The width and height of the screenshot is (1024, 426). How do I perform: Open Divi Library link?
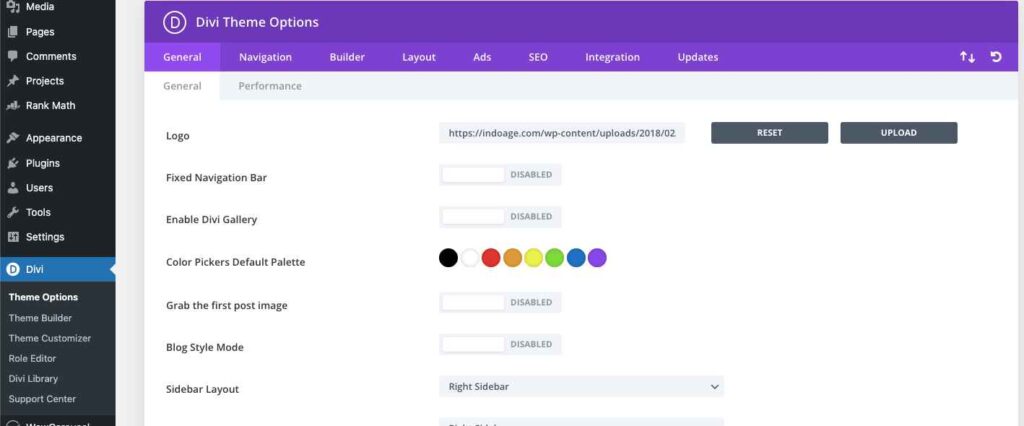[x=33, y=378]
